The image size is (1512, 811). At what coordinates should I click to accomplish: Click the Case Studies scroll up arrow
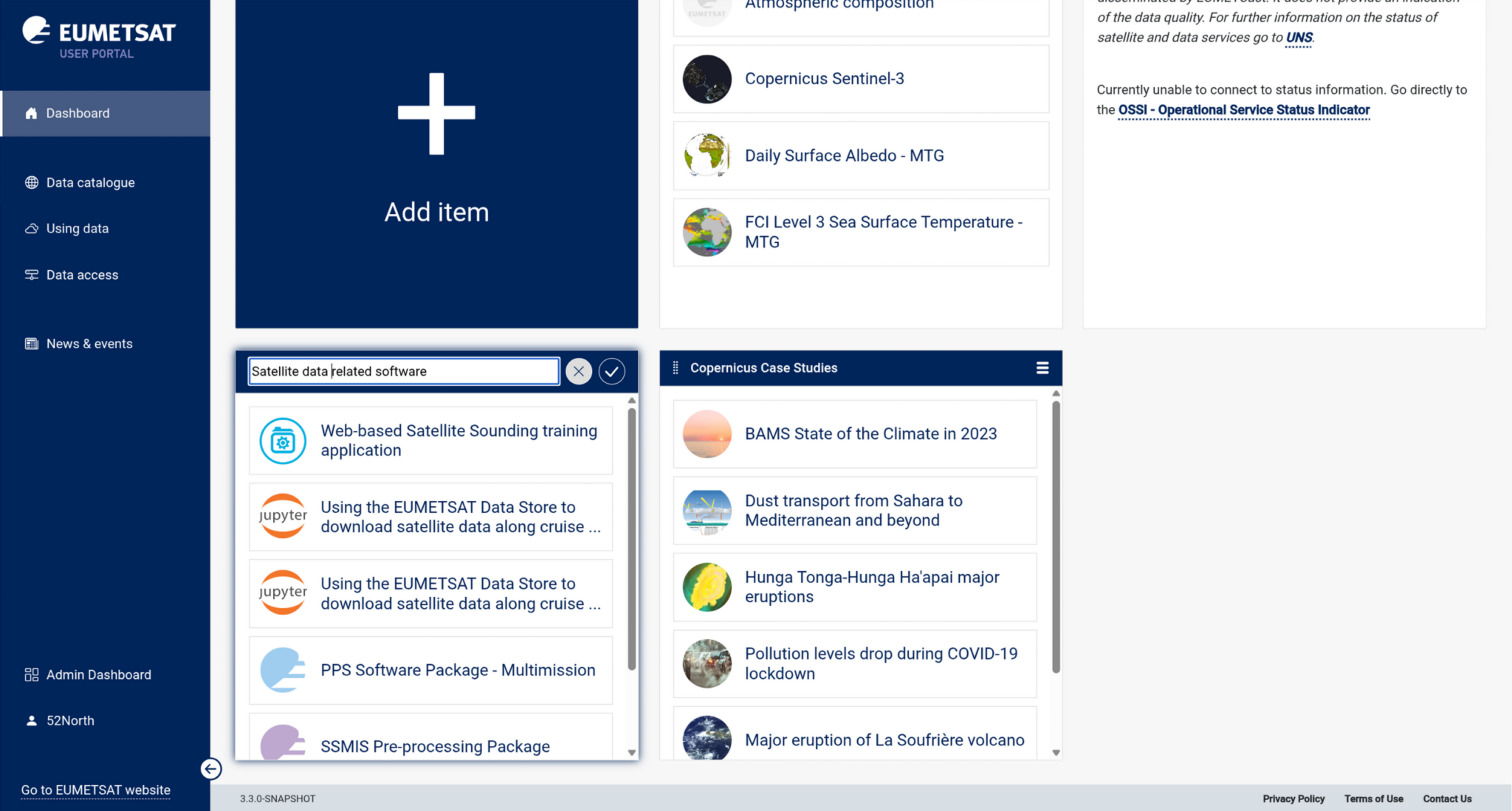point(1056,393)
